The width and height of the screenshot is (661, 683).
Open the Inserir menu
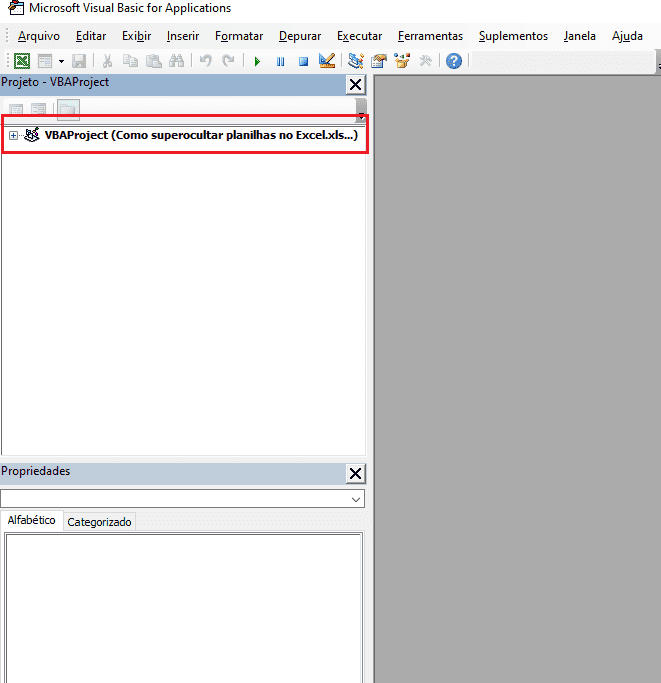[x=183, y=36]
